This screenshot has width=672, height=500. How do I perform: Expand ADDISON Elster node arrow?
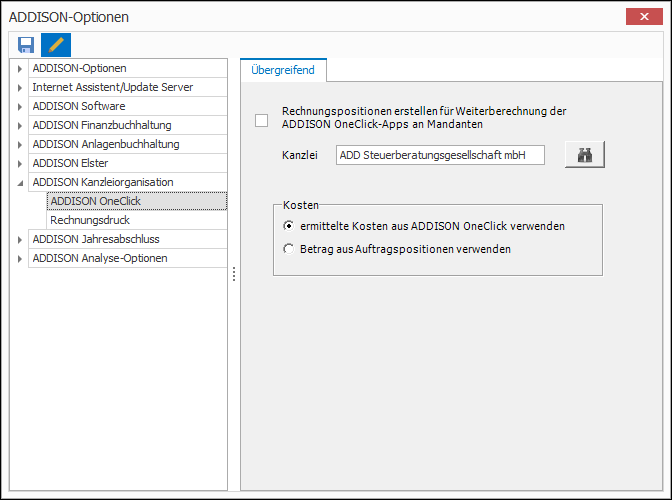20,164
